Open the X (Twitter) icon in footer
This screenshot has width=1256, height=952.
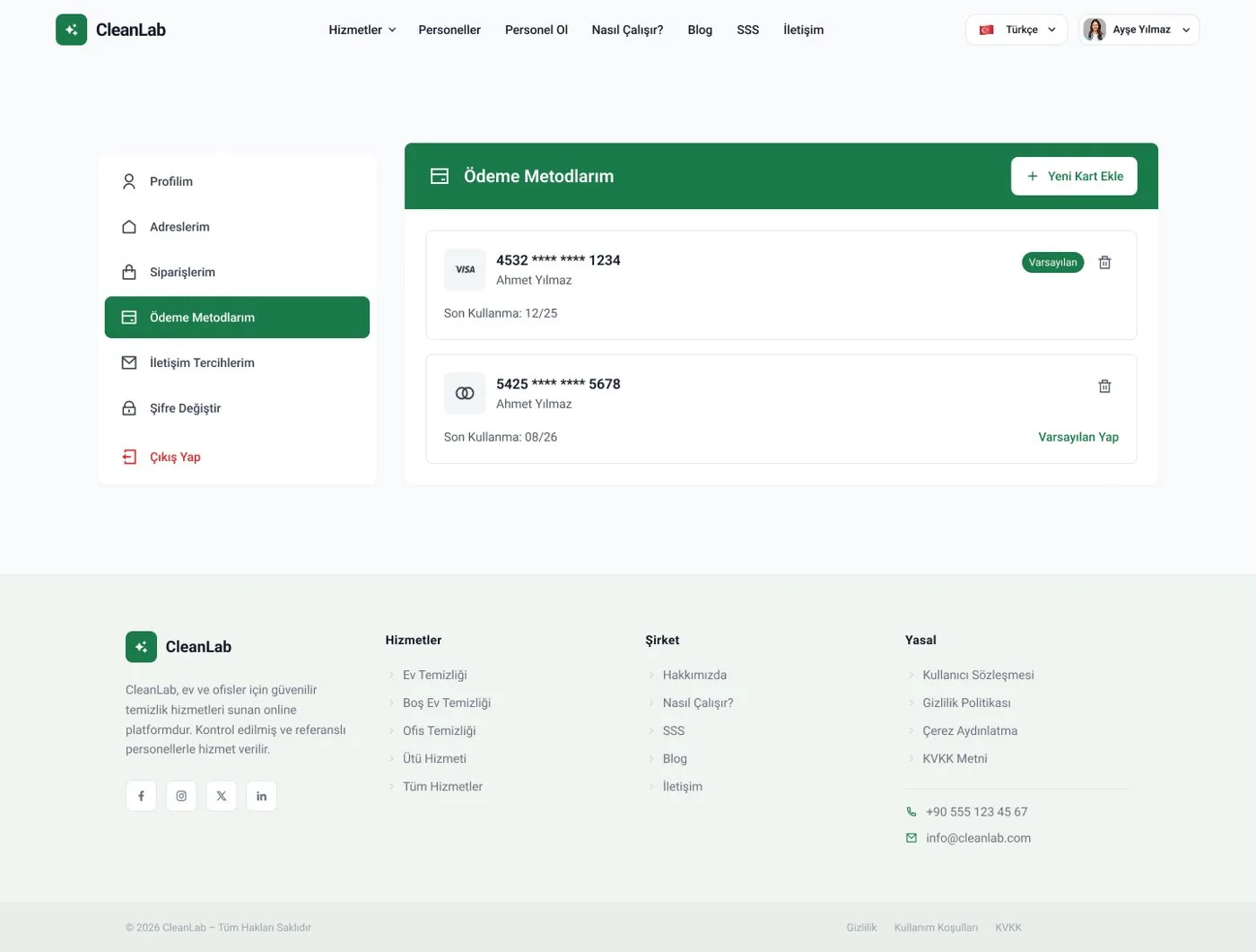(222, 796)
